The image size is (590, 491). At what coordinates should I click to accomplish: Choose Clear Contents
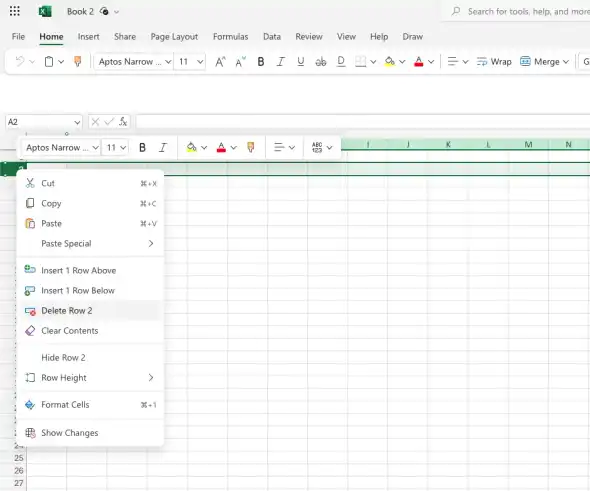[x=90, y=331]
